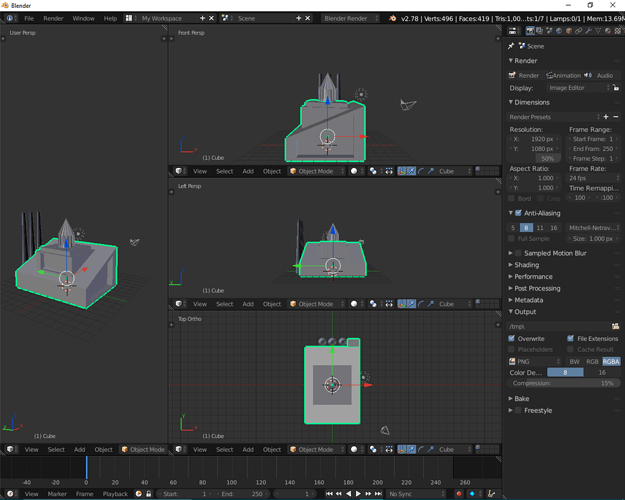The height and width of the screenshot is (500, 625).
Task: Select RGBA color mode button
Action: (611, 361)
